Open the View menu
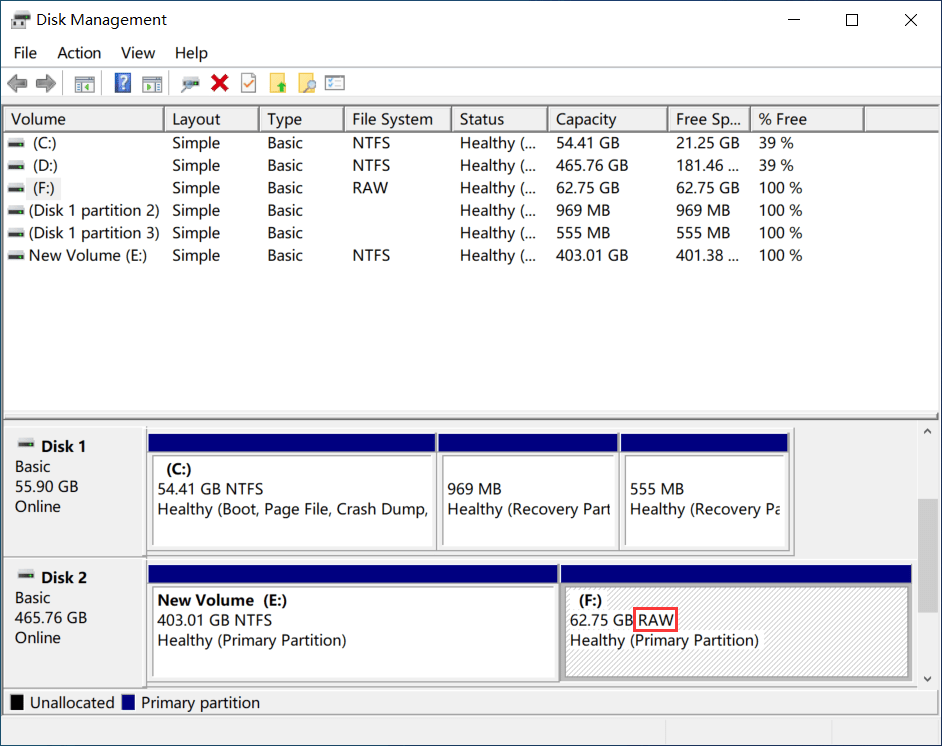 138,53
